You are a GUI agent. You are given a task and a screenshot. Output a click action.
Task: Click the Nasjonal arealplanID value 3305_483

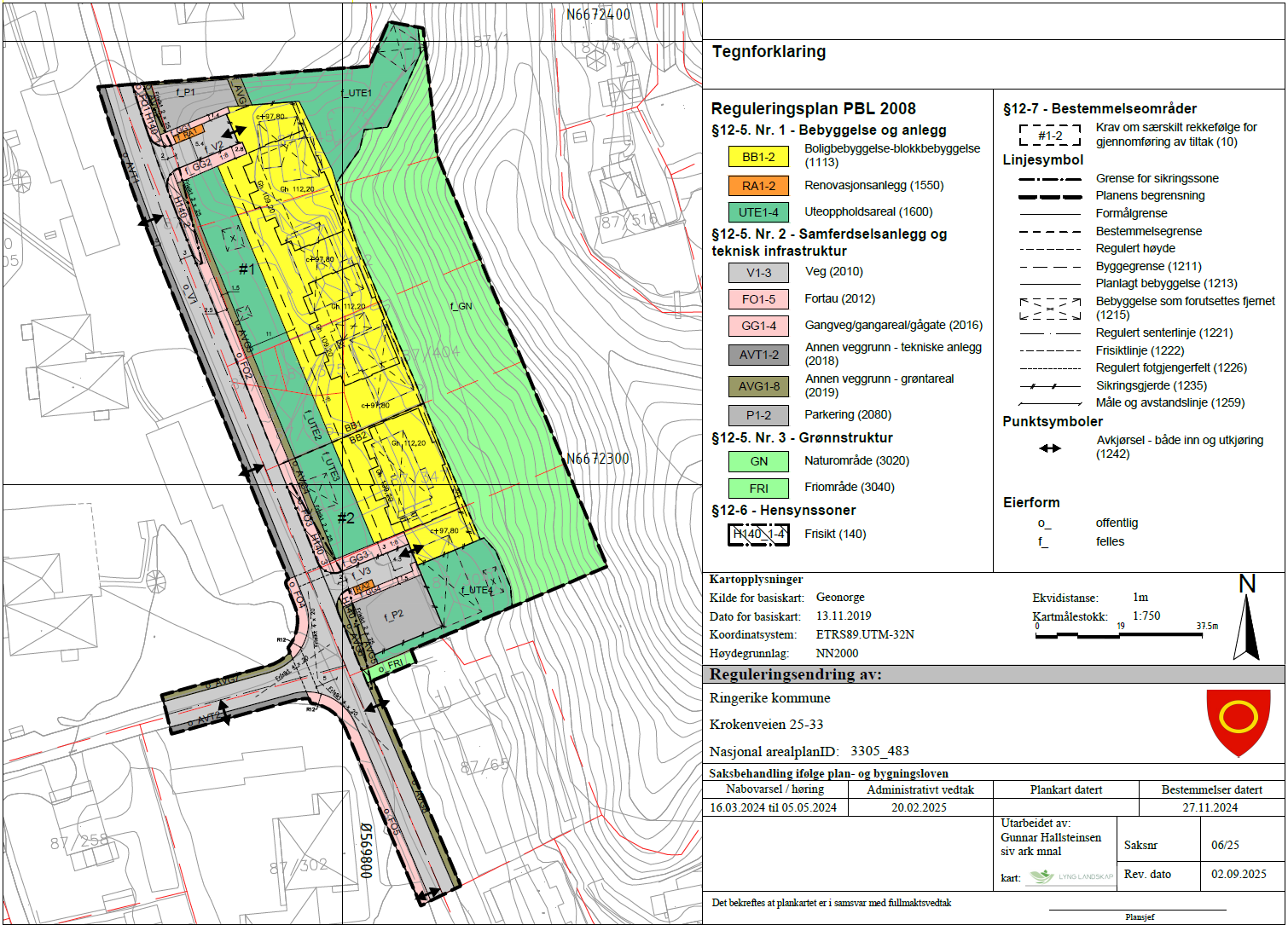pos(879,751)
